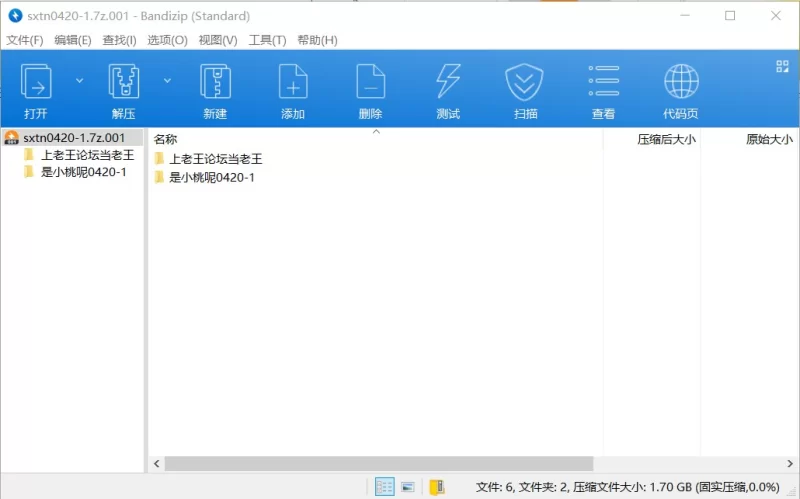The width and height of the screenshot is (800, 499).
Task: Open the Tools (工具) menu
Action: coord(267,40)
